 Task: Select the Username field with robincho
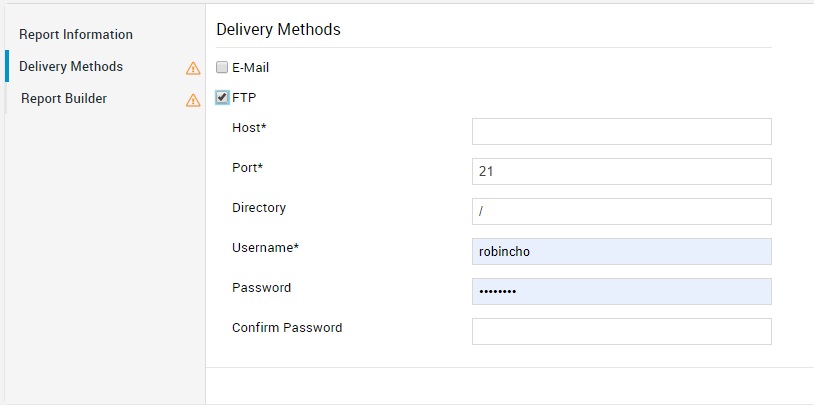(x=621, y=252)
